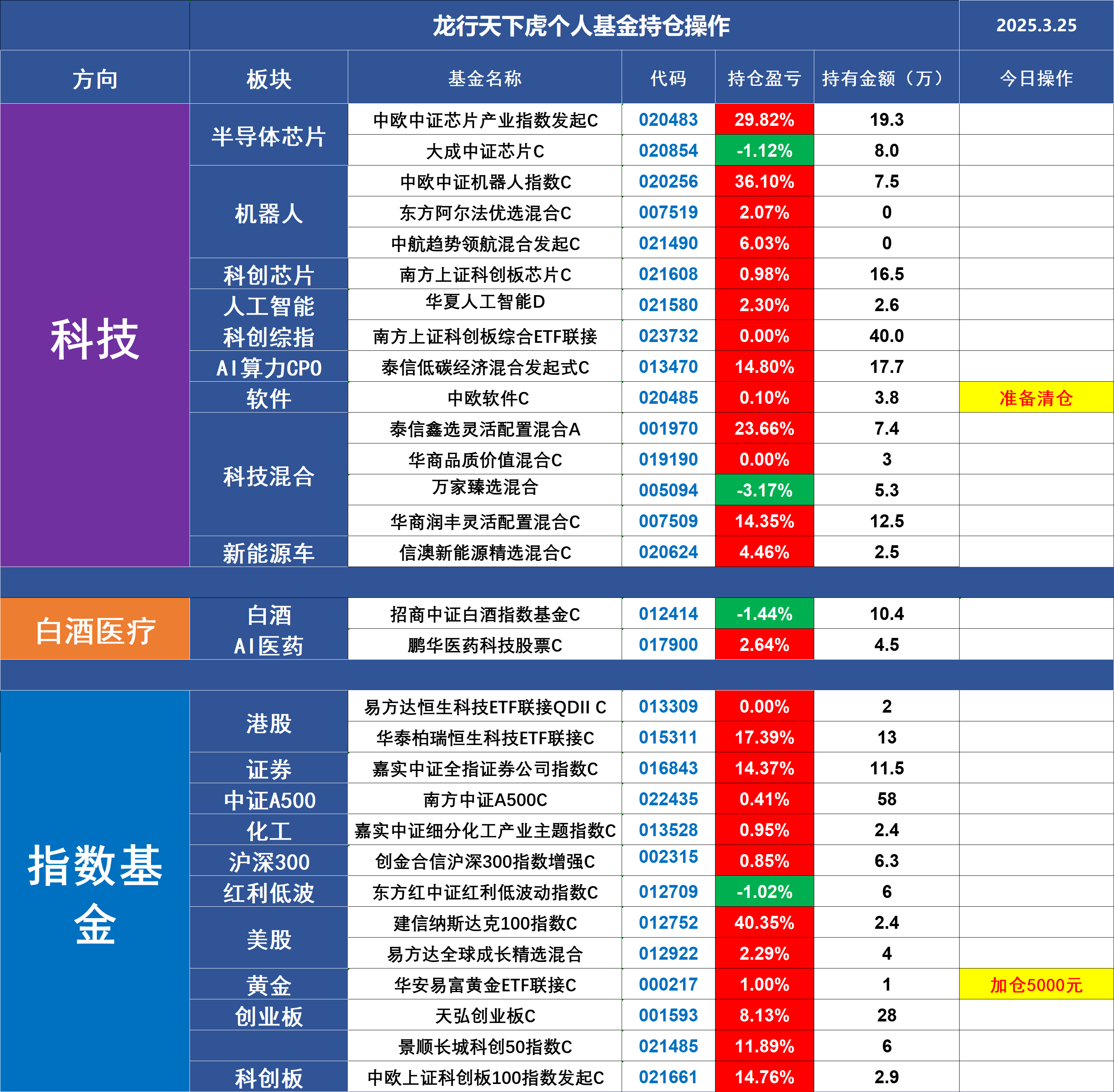
Task: Click the 代码 column header
Action: pos(668,77)
